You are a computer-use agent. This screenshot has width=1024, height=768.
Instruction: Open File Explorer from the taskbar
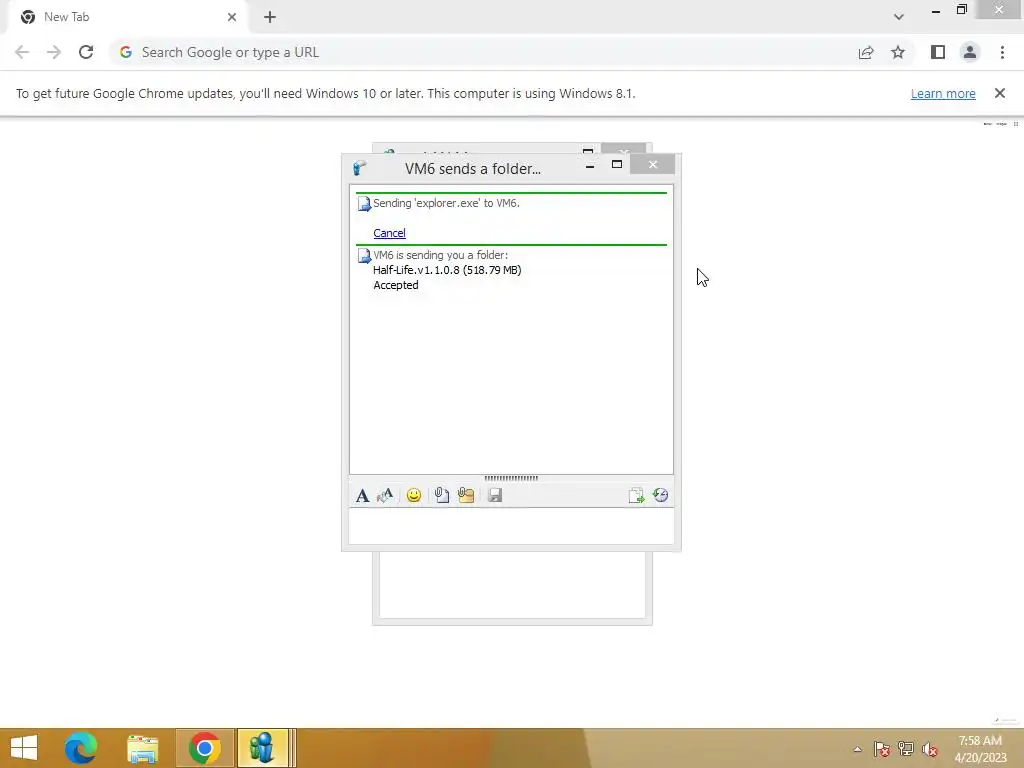tap(142, 748)
